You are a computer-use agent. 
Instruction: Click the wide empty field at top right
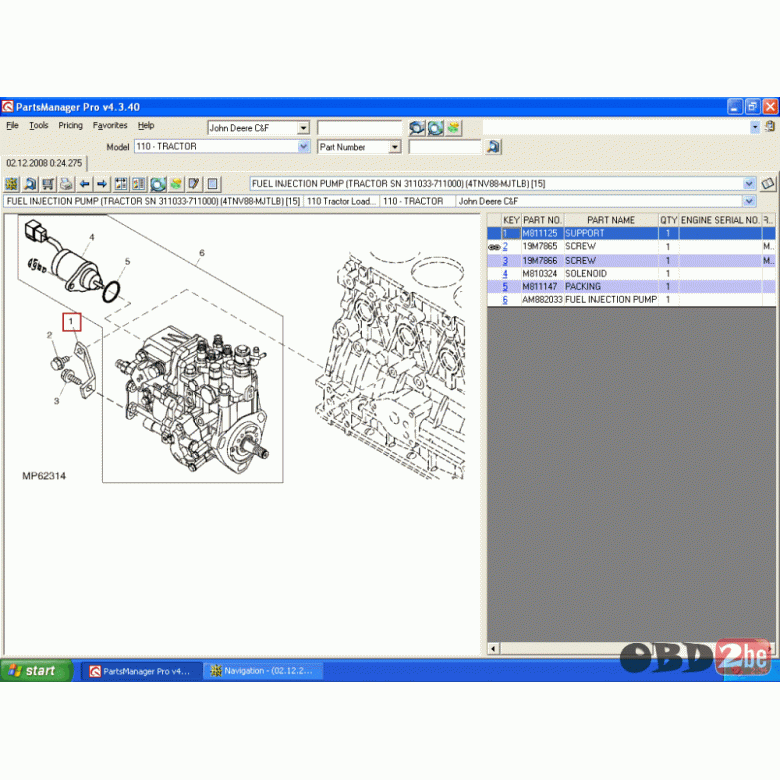[616, 127]
